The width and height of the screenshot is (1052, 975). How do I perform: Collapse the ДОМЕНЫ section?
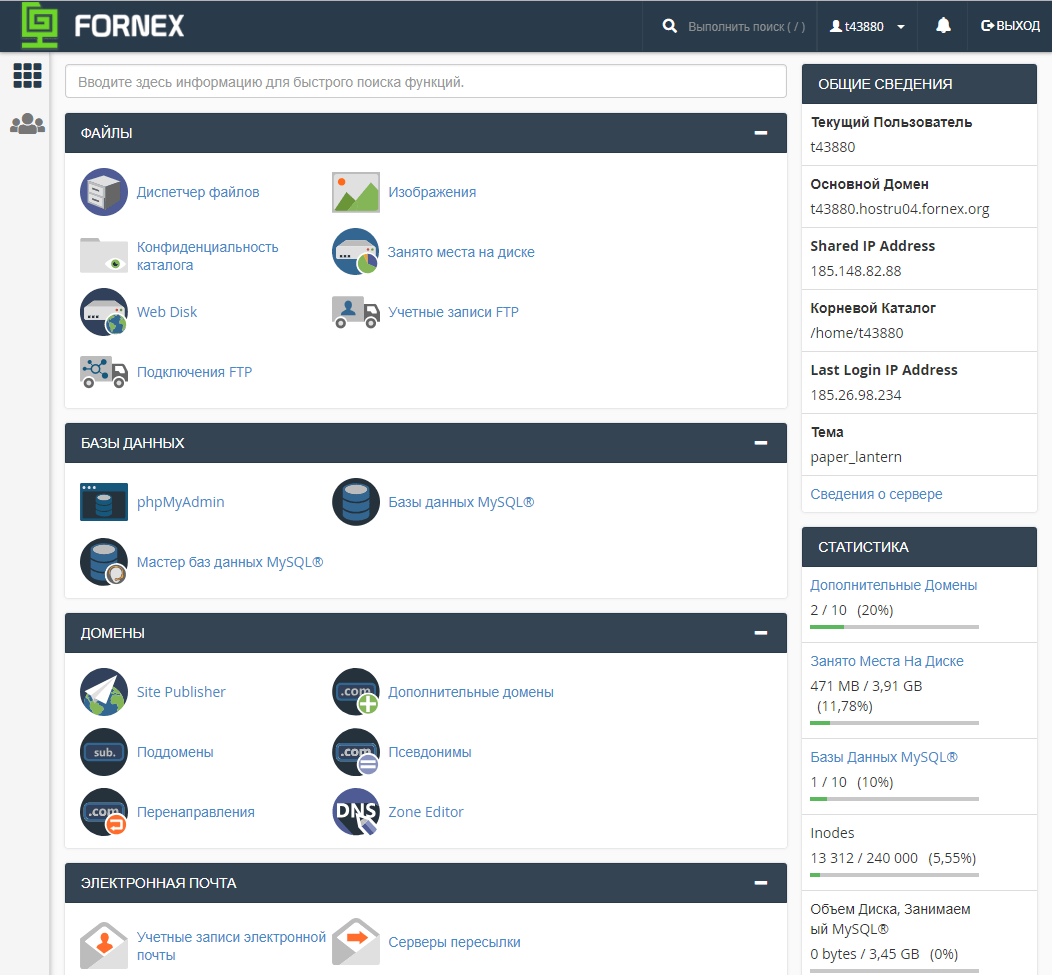761,633
